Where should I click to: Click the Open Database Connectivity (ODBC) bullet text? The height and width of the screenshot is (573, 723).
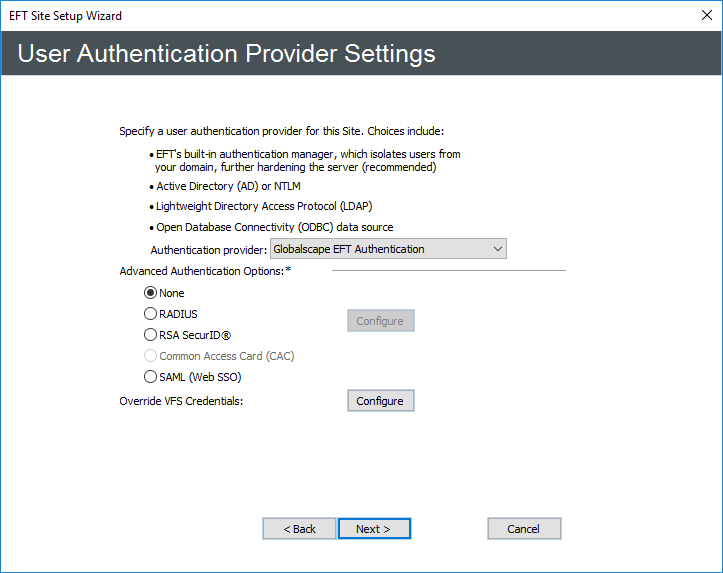274,227
